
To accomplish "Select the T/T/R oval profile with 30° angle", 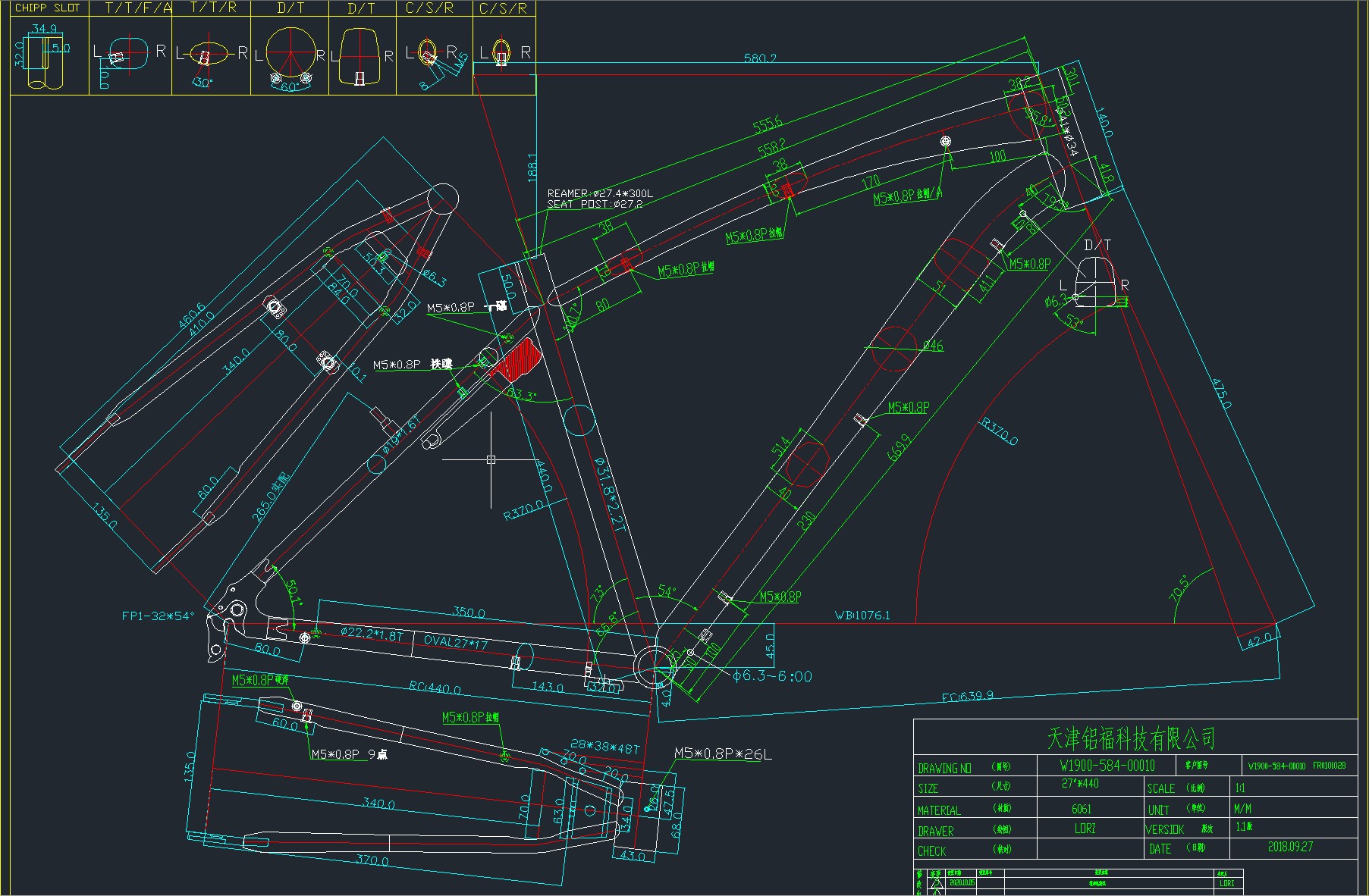I will click(x=207, y=55).
